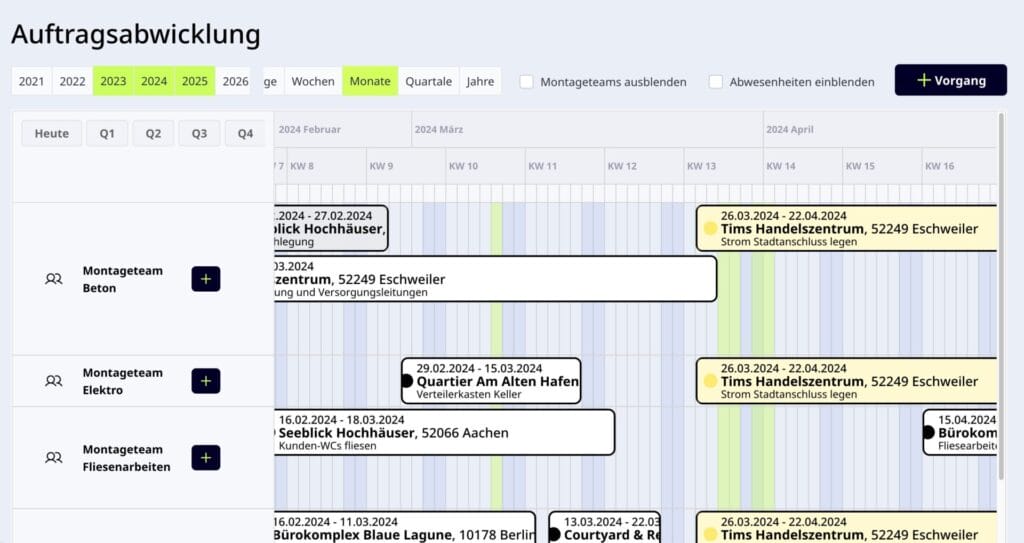Click yellow status dot in Beton Tims Handelszentrum
Screen dimensions: 1024x543
[x=710, y=229]
